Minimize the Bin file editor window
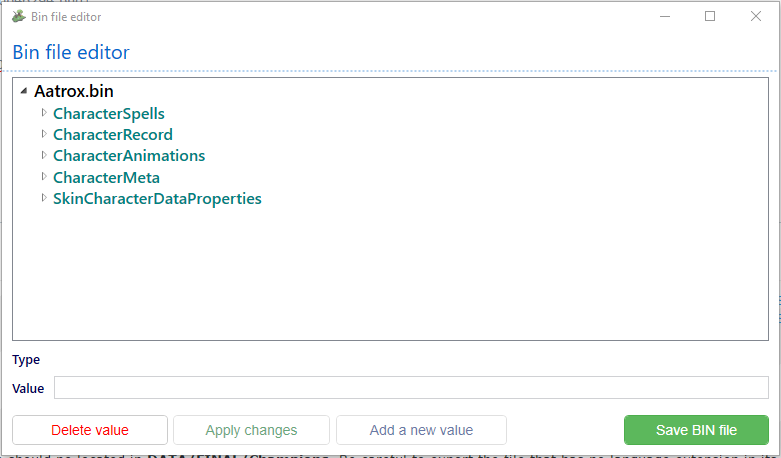Screen dimensions: 781x458 (664, 16)
